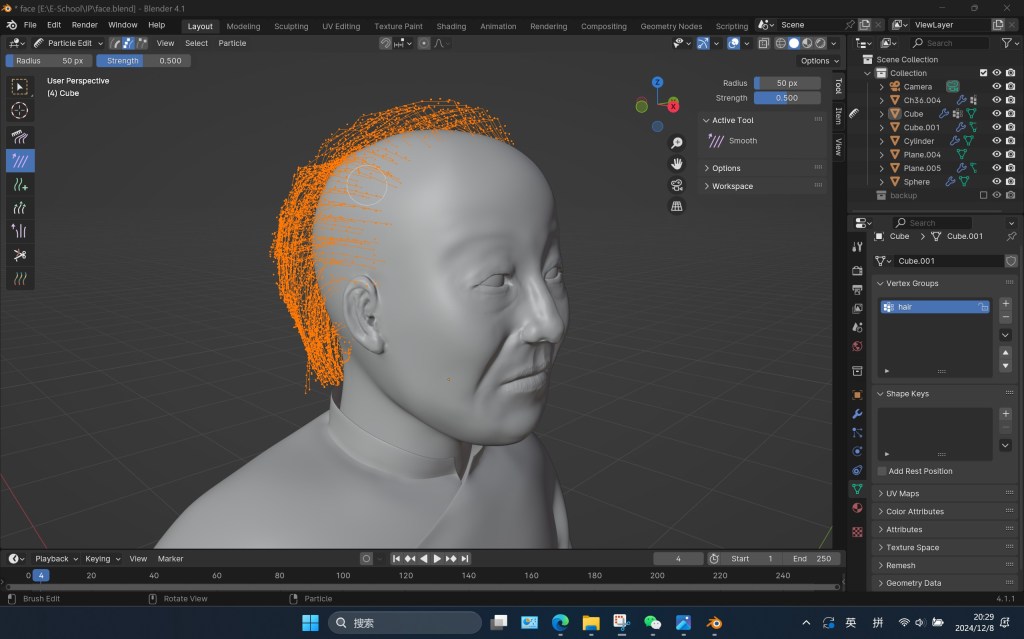Screen dimensions: 1024x639
Task: Click the Blender icon in taskbar
Action: 715,622
